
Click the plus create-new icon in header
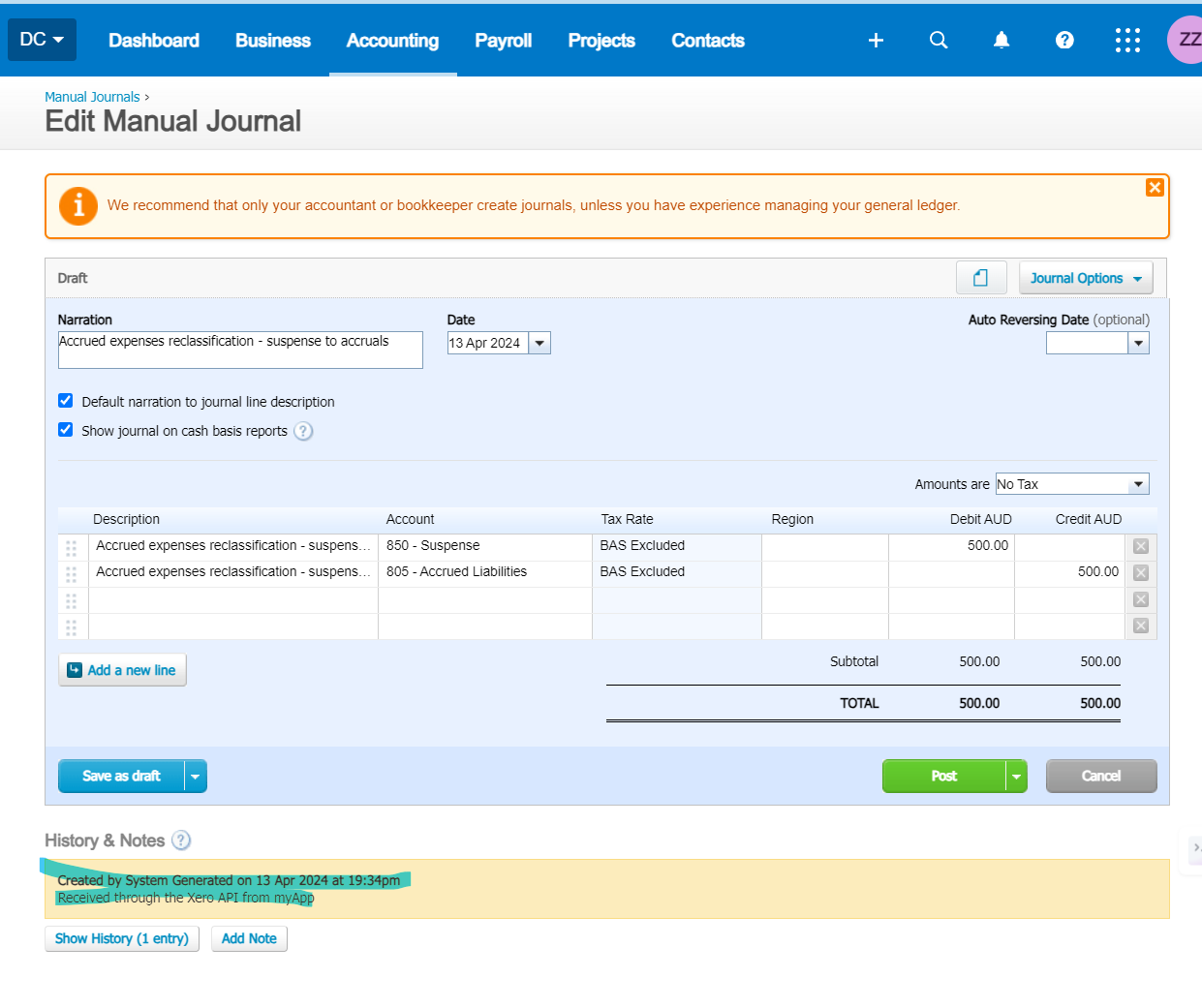pyautogui.click(x=876, y=40)
